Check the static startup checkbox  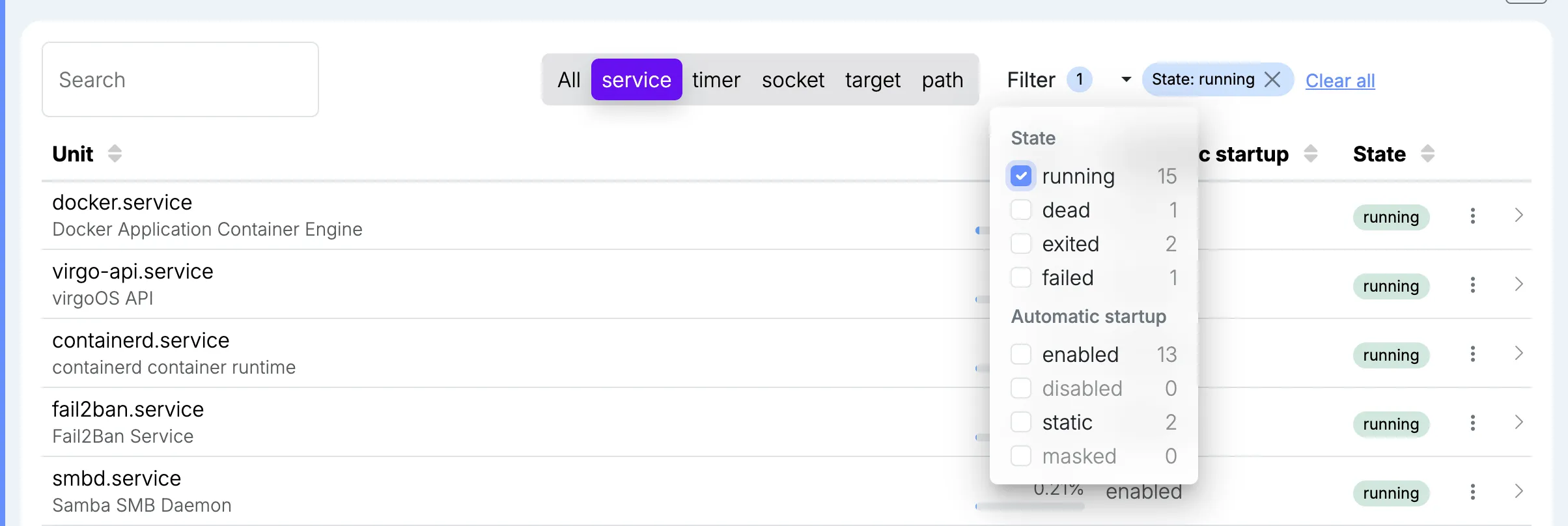1021,422
